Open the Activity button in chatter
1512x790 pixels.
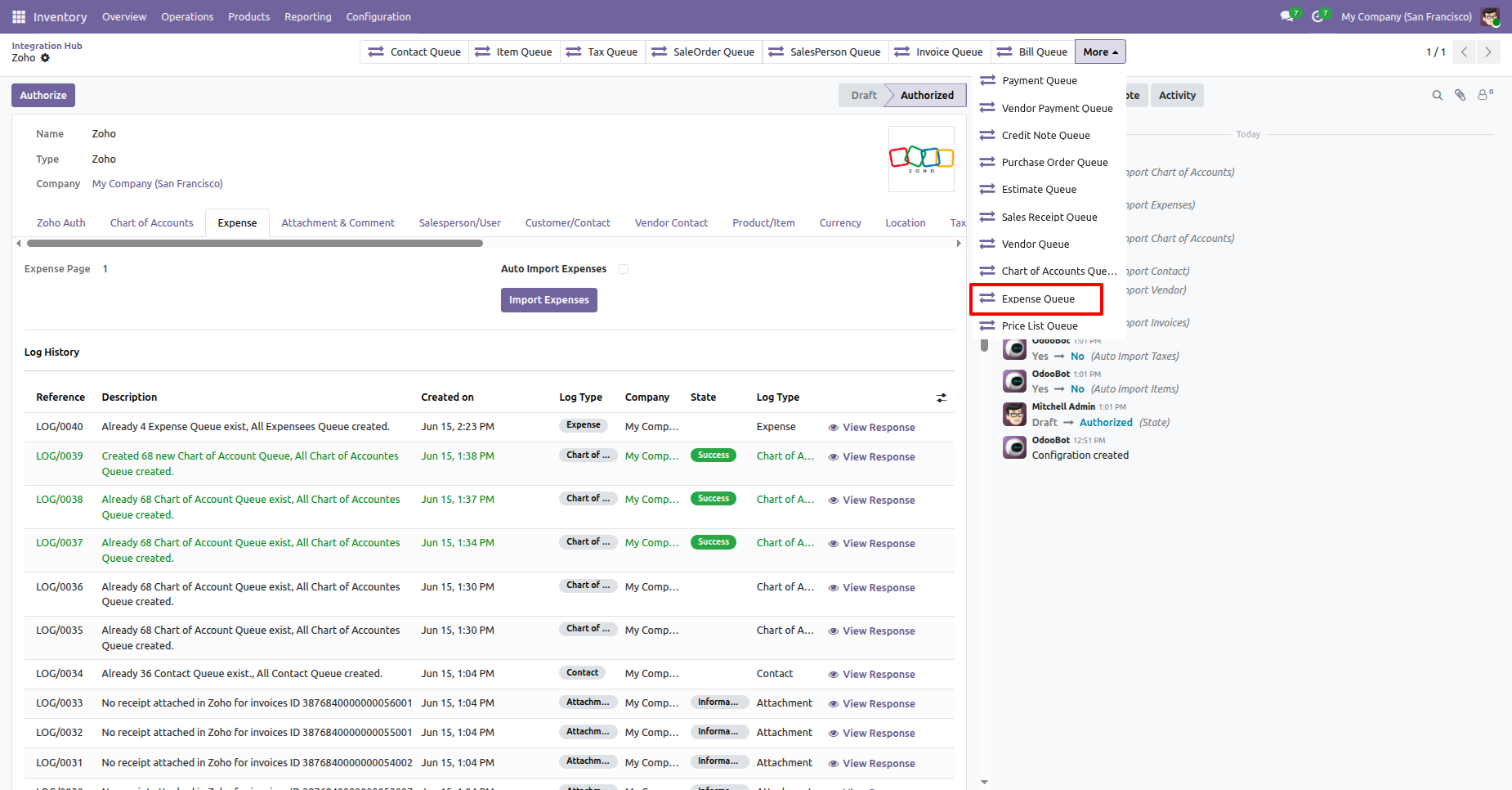tap(1177, 95)
